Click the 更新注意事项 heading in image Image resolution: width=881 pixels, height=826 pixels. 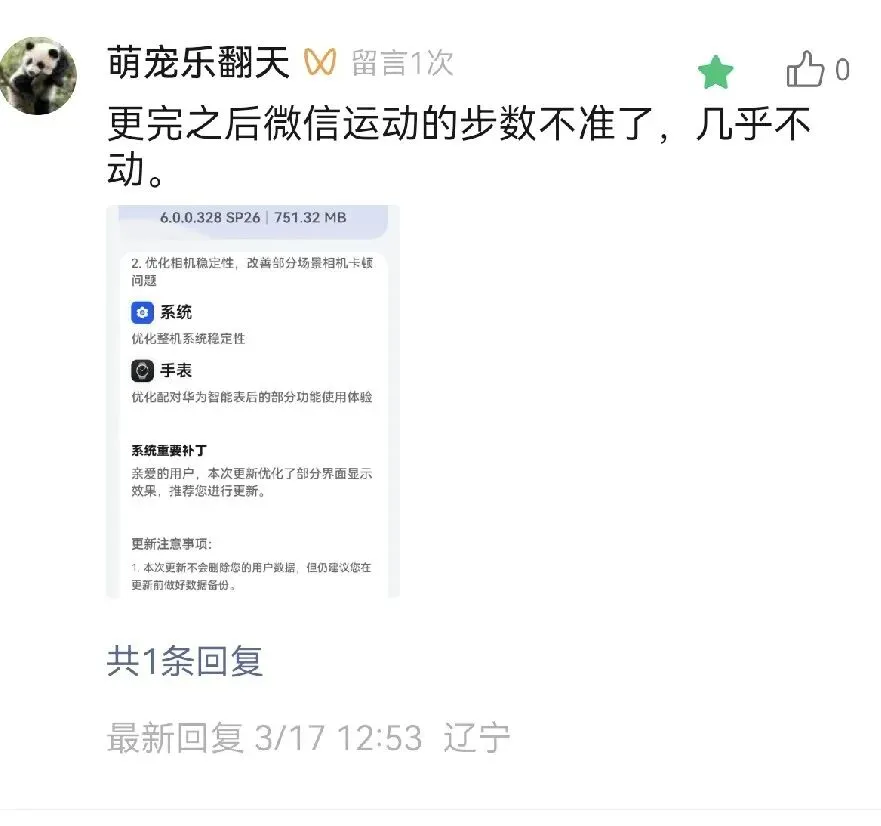tap(171, 544)
